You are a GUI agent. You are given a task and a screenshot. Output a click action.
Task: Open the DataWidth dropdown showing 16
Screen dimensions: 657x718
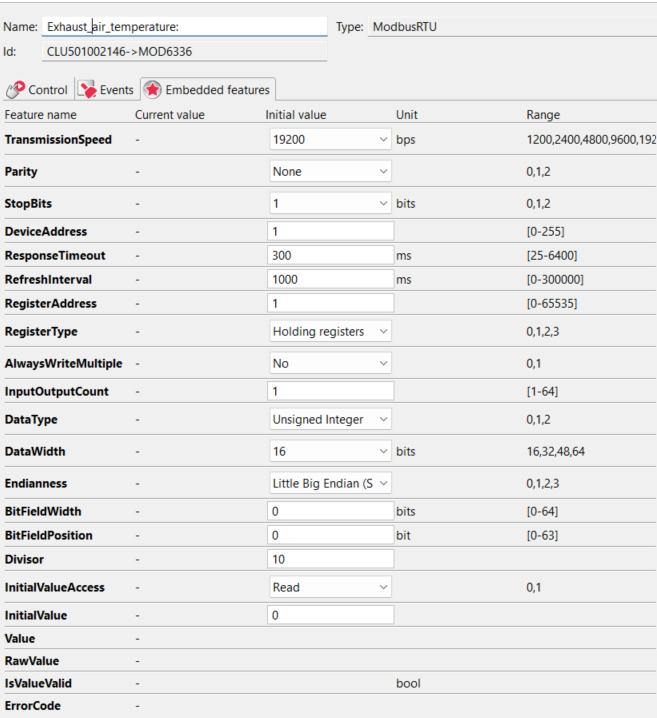coord(330,451)
